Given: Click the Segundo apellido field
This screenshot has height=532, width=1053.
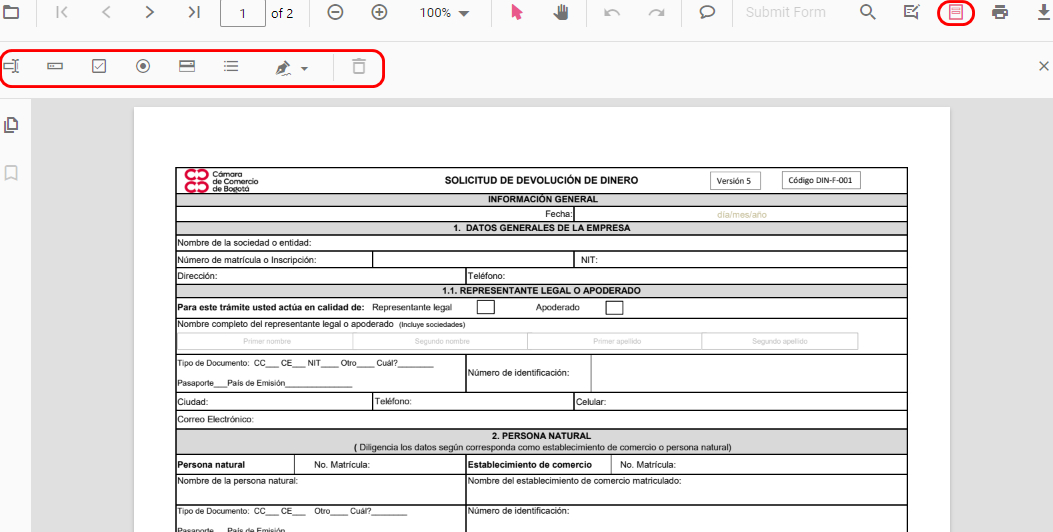Looking at the screenshot, I should point(780,341).
